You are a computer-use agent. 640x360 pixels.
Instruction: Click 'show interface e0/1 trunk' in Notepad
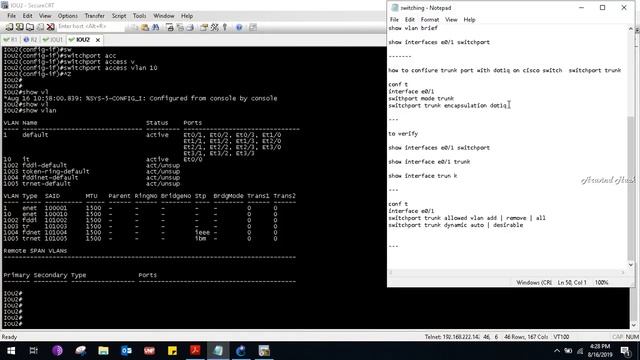tap(429, 162)
